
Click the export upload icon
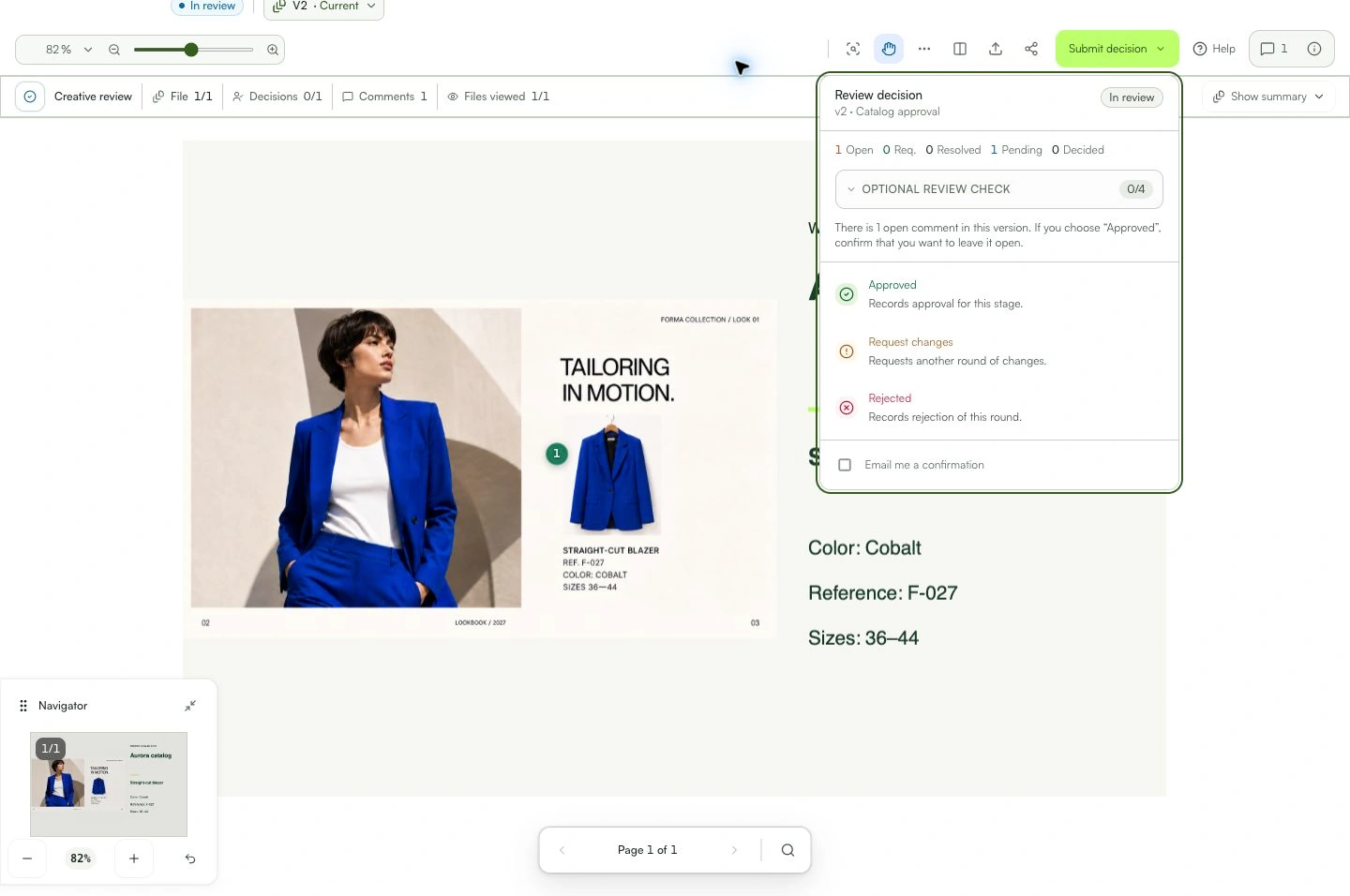(x=996, y=49)
